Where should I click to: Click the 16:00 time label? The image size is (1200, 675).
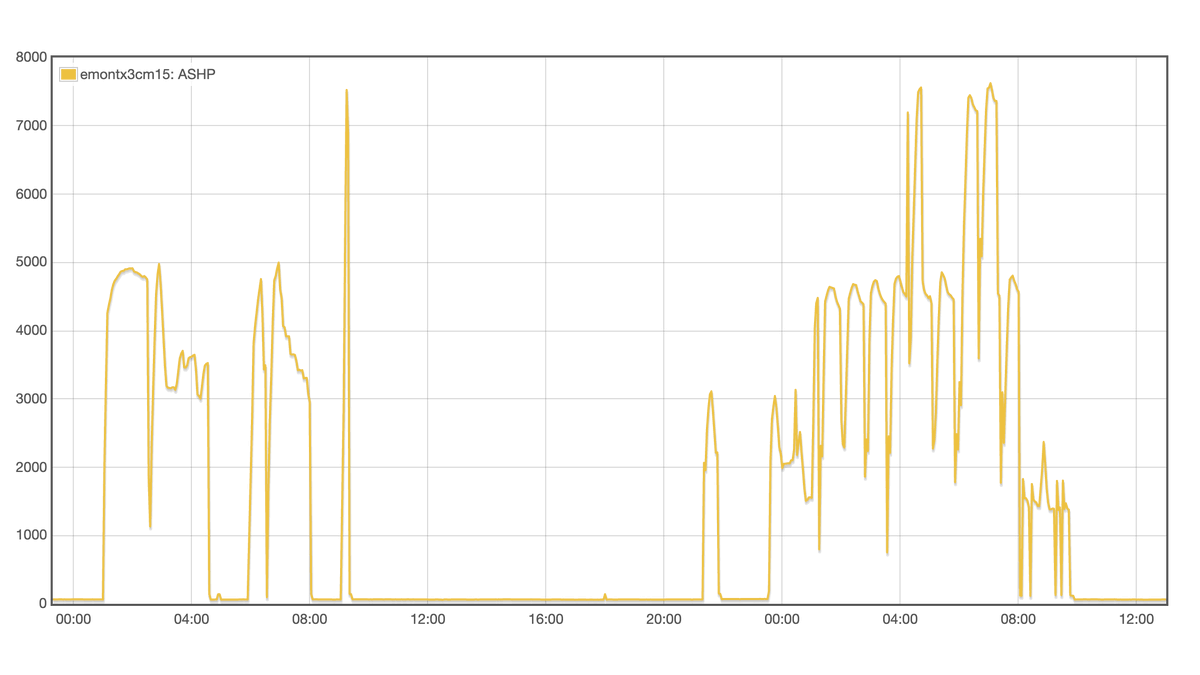coord(545,619)
